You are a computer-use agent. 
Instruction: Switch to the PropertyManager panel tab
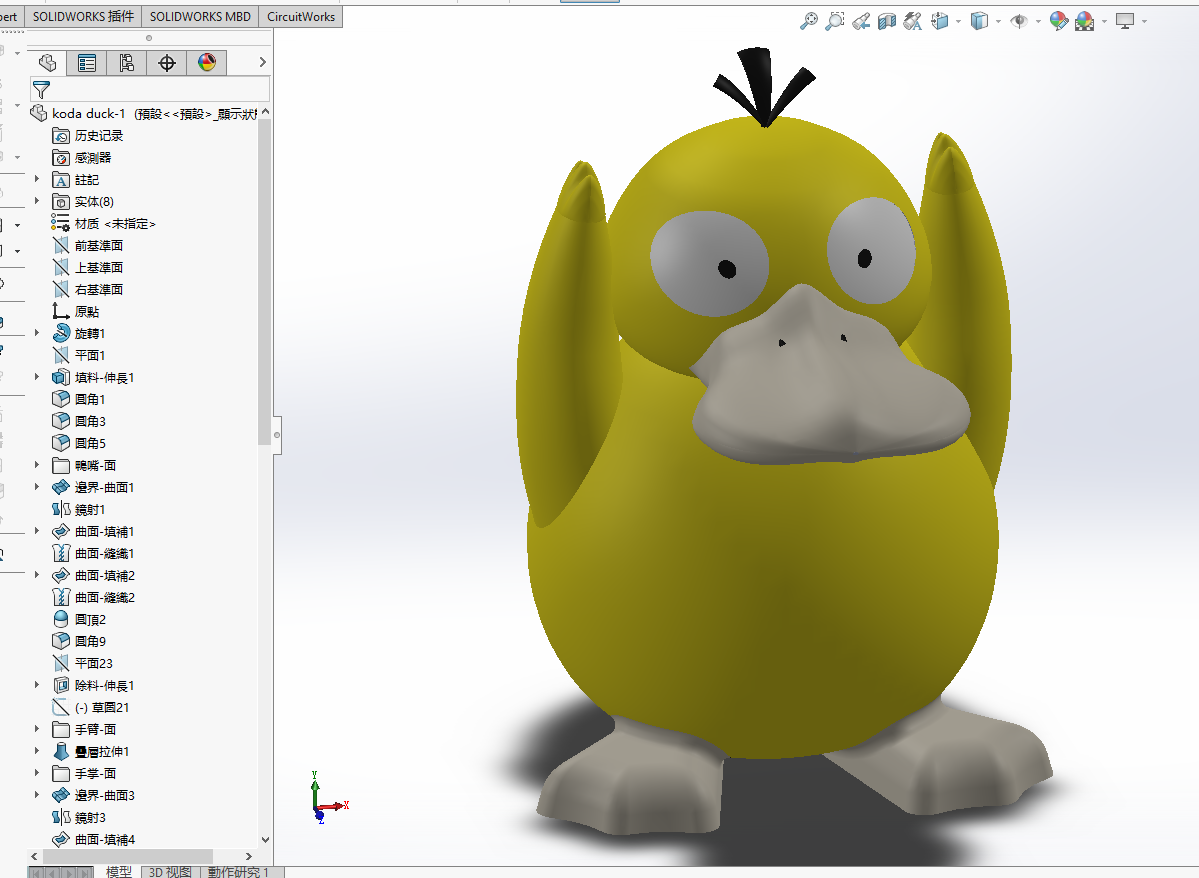pyautogui.click(x=87, y=64)
